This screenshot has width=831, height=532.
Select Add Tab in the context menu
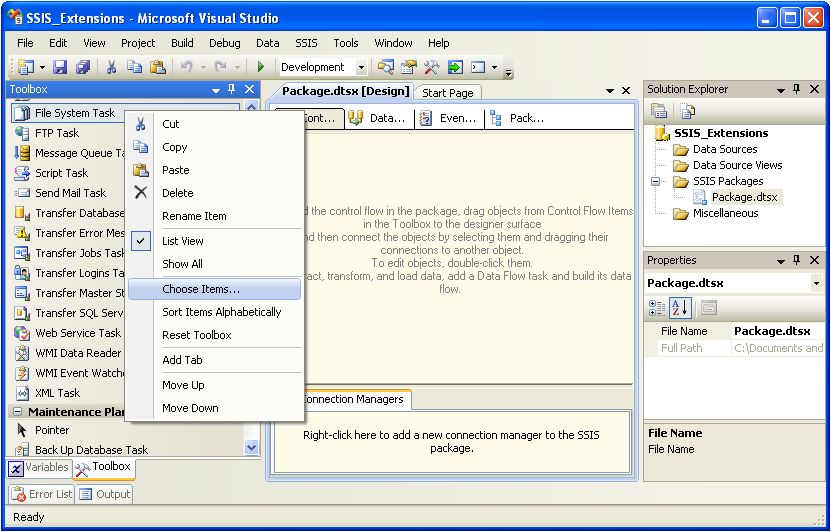point(215,360)
